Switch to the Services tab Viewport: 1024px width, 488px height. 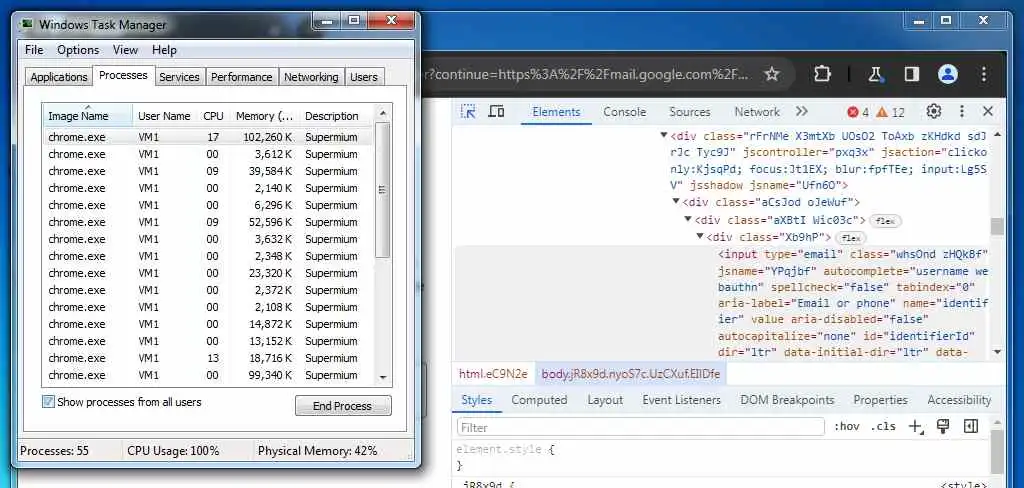click(x=179, y=77)
